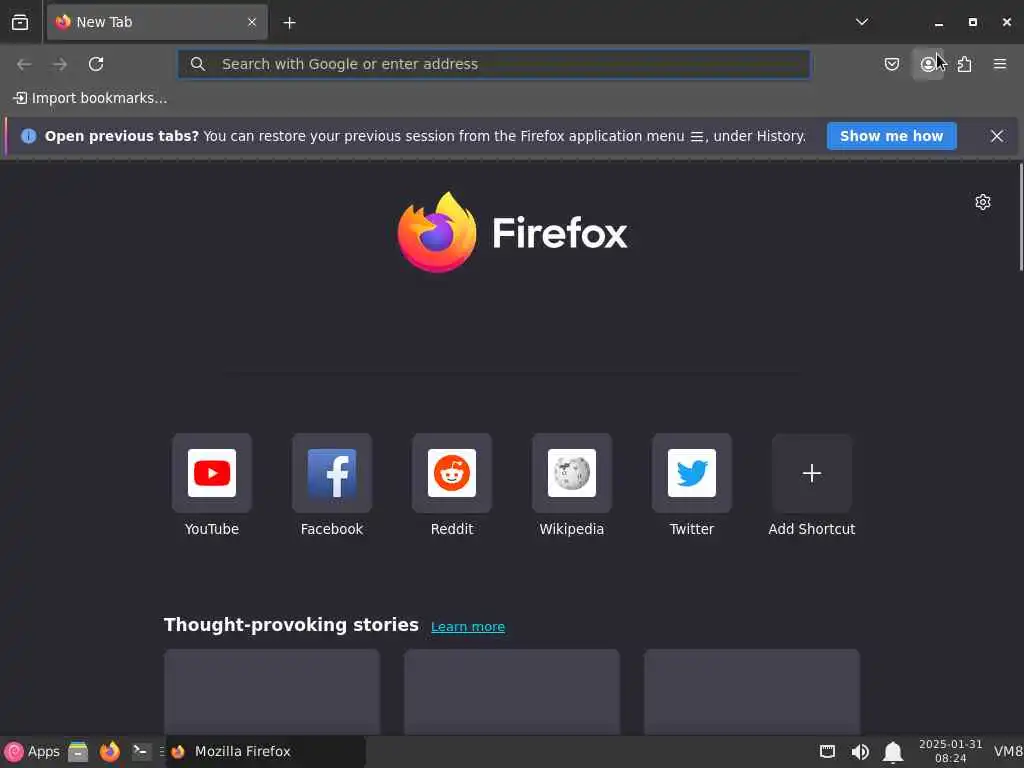1024x768 pixels.
Task: Select Mozilla Firefox taskbar window button
Action: click(x=266, y=752)
